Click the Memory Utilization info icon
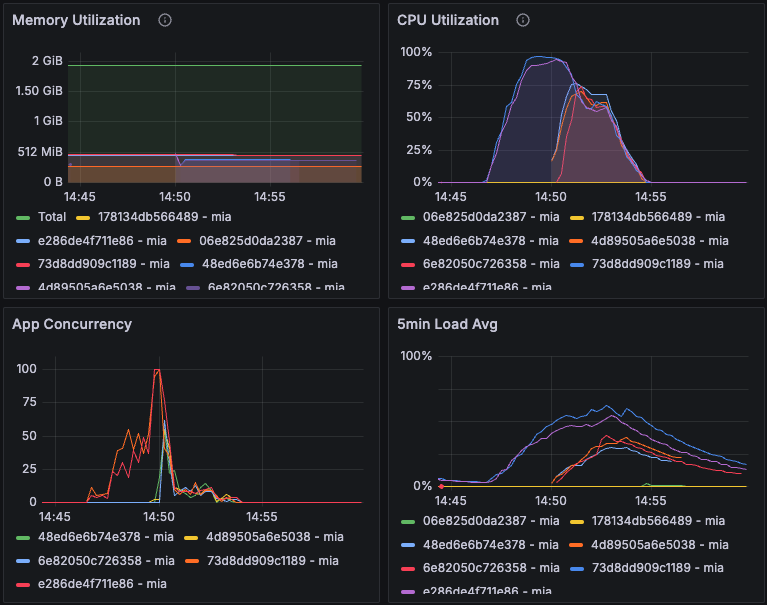The width and height of the screenshot is (767, 605). coord(165,20)
